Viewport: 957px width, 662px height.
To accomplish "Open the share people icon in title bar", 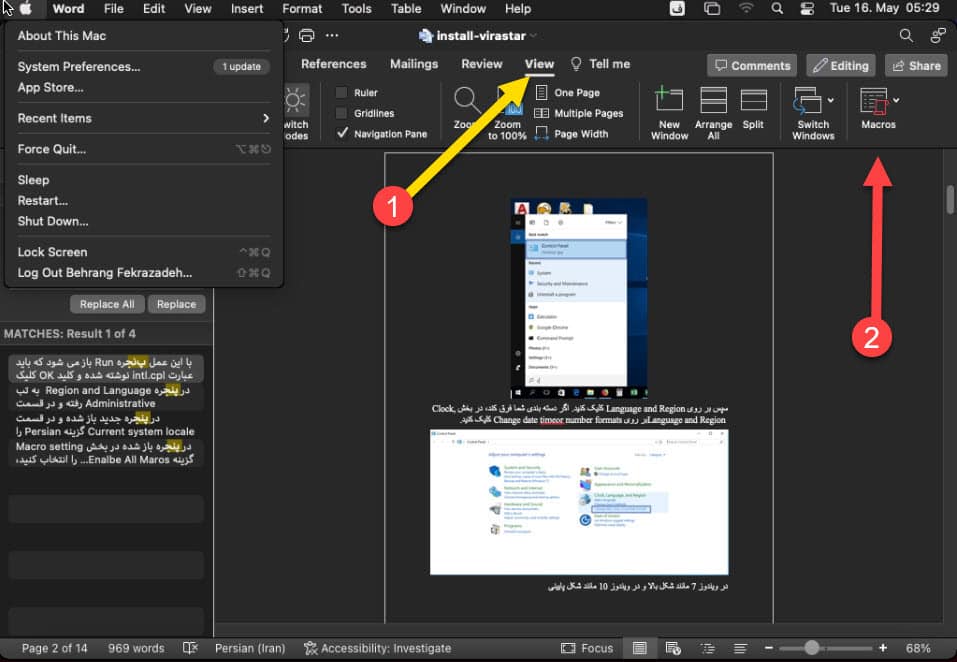I will pos(937,36).
